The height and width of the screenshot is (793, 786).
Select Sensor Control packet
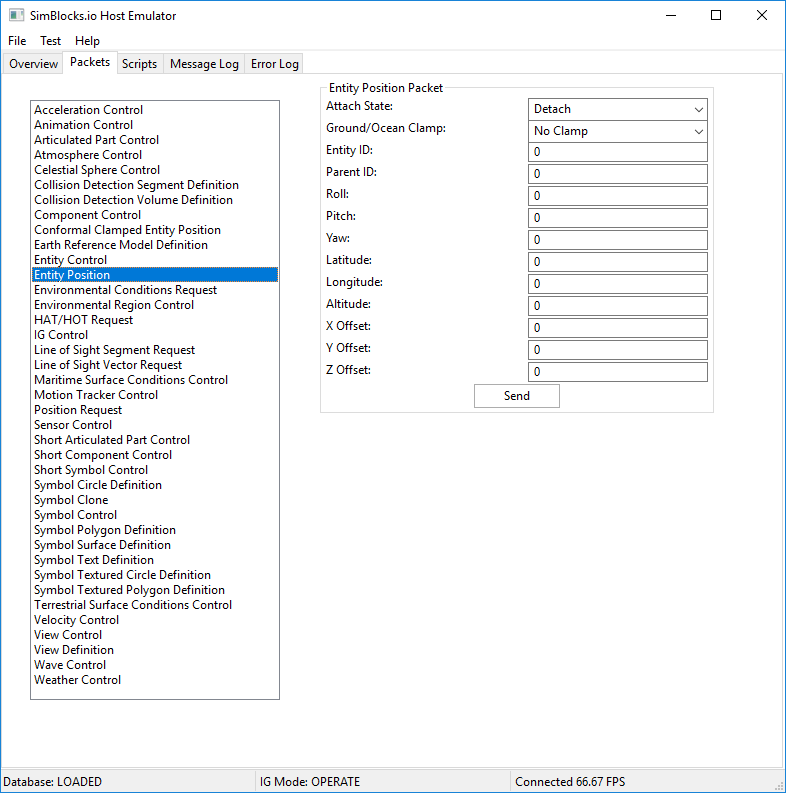click(x=155, y=425)
